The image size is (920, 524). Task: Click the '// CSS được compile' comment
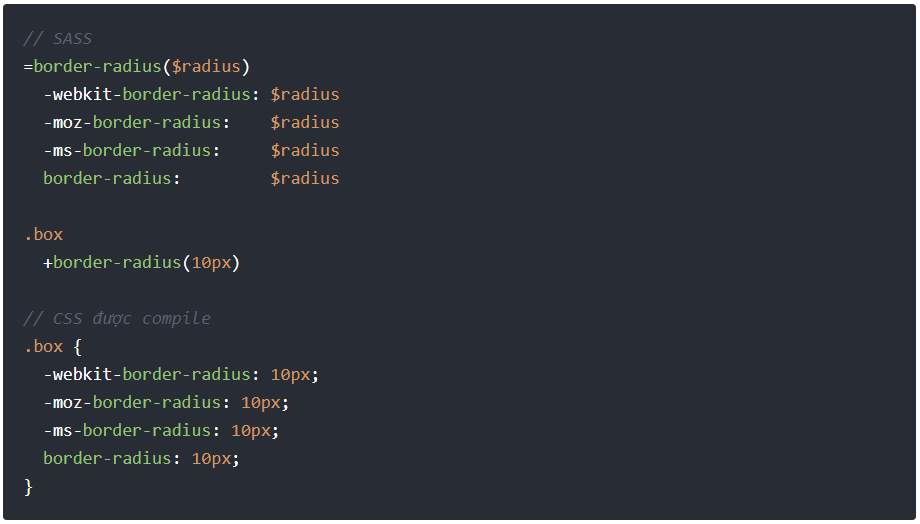[x=117, y=319]
